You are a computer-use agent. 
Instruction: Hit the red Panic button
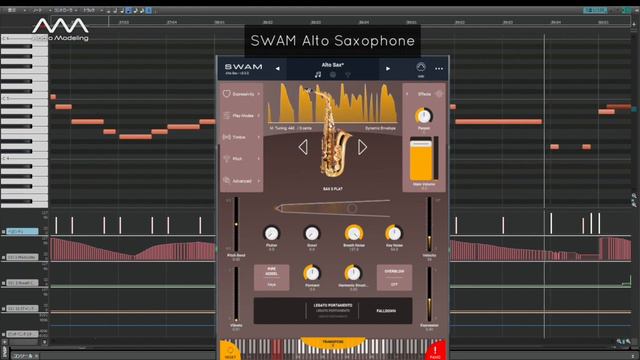436,351
